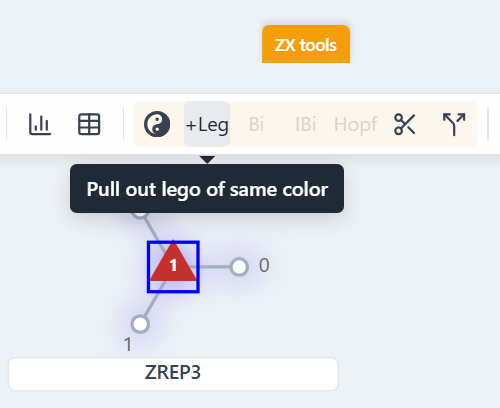Click the 0 label beside the right leg
Screen dimensions: 500x408
[264, 266]
